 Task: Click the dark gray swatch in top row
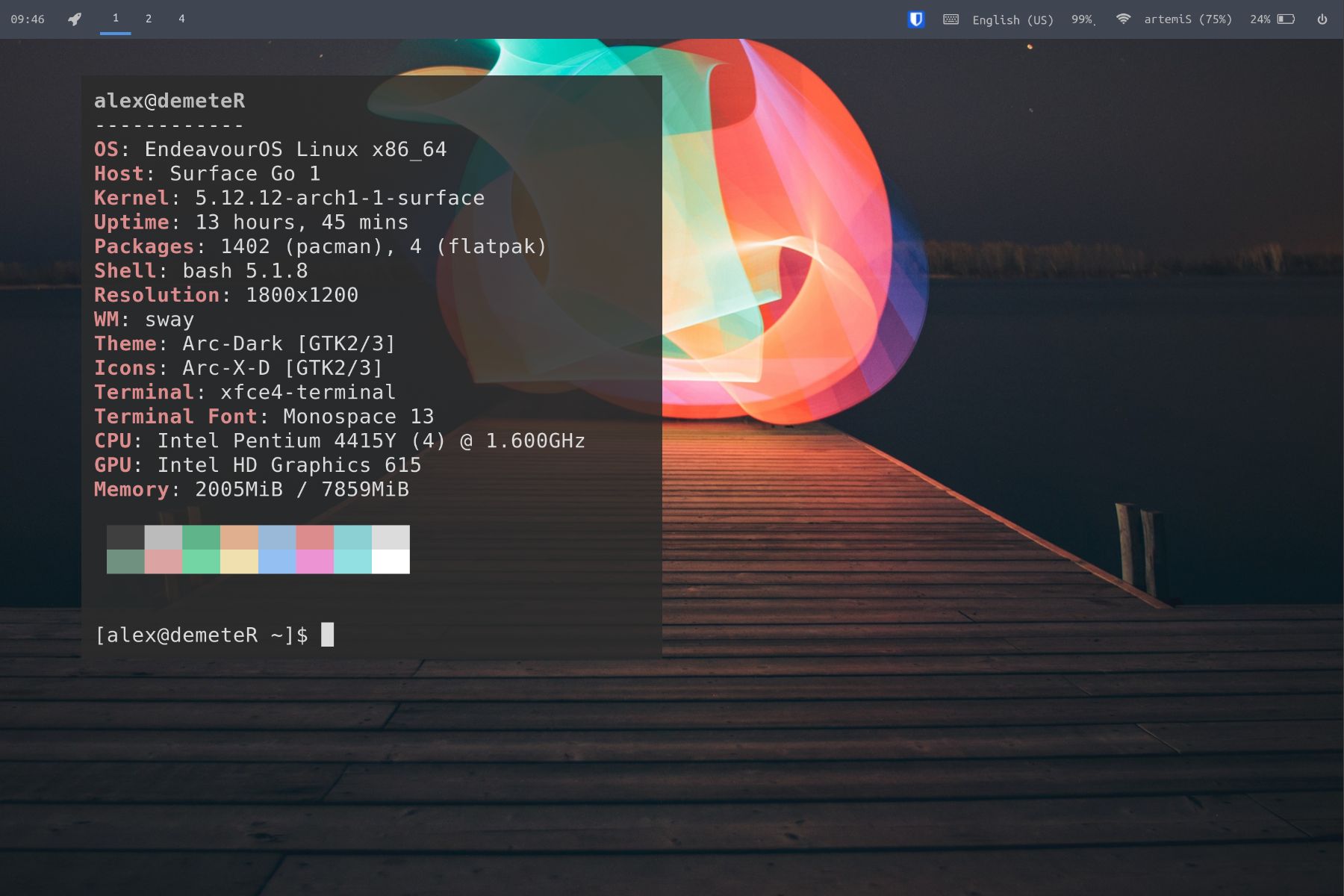[x=125, y=538]
